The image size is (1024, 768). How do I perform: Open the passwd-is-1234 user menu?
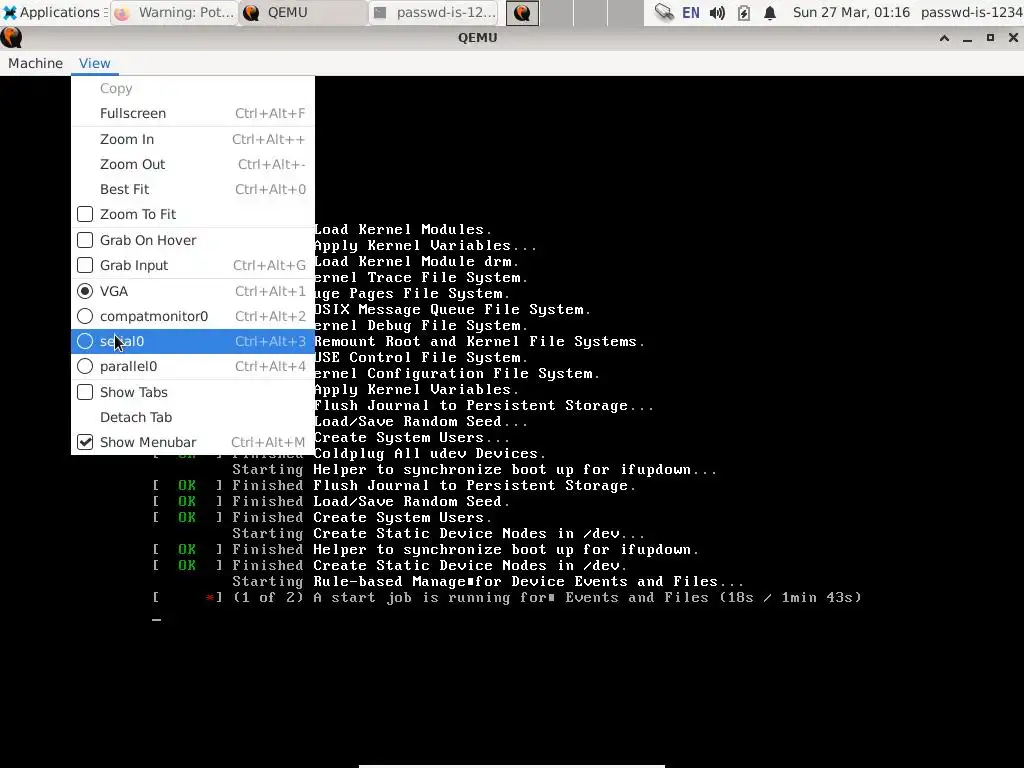(x=971, y=12)
